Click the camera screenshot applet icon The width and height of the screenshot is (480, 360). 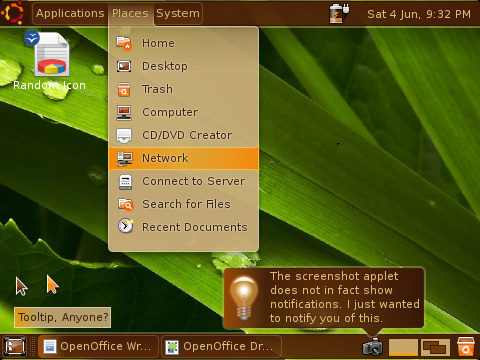point(373,347)
